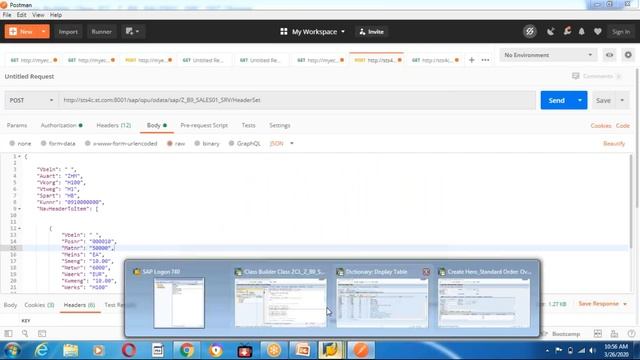Open the satellite capture requests icon
640x360 pixels.
[551, 31]
